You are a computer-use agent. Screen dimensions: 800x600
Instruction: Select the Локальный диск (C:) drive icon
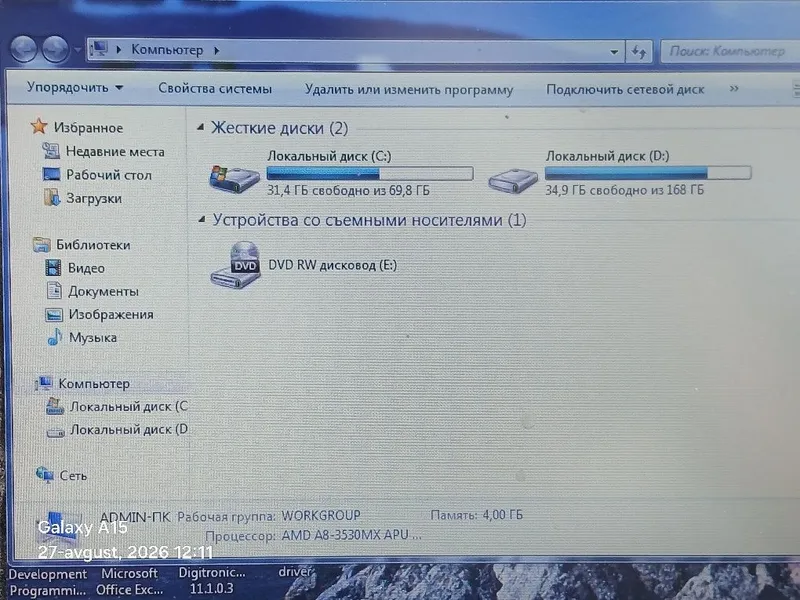[x=235, y=178]
